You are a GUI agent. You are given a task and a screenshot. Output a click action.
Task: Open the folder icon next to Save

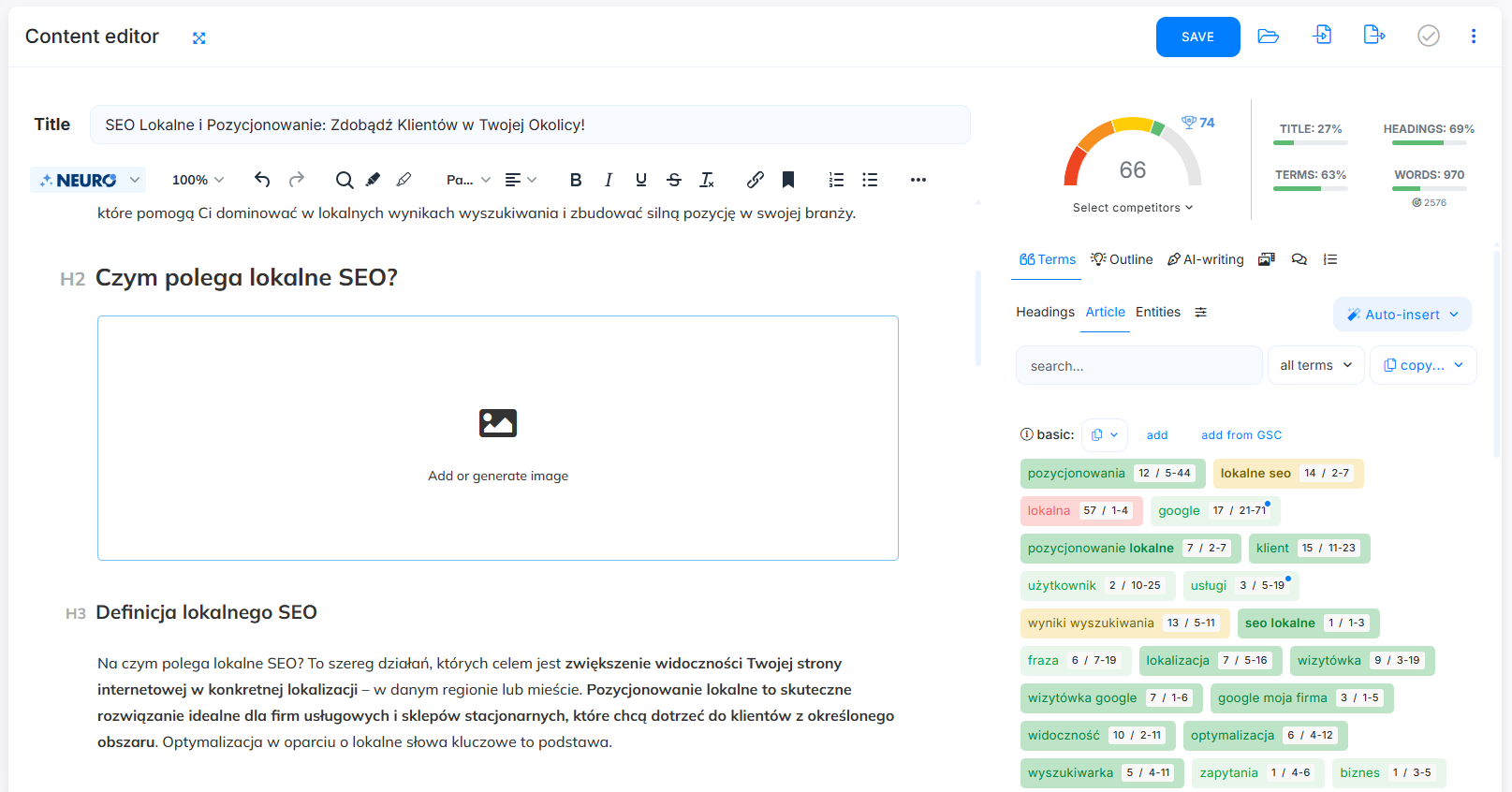(x=1269, y=37)
